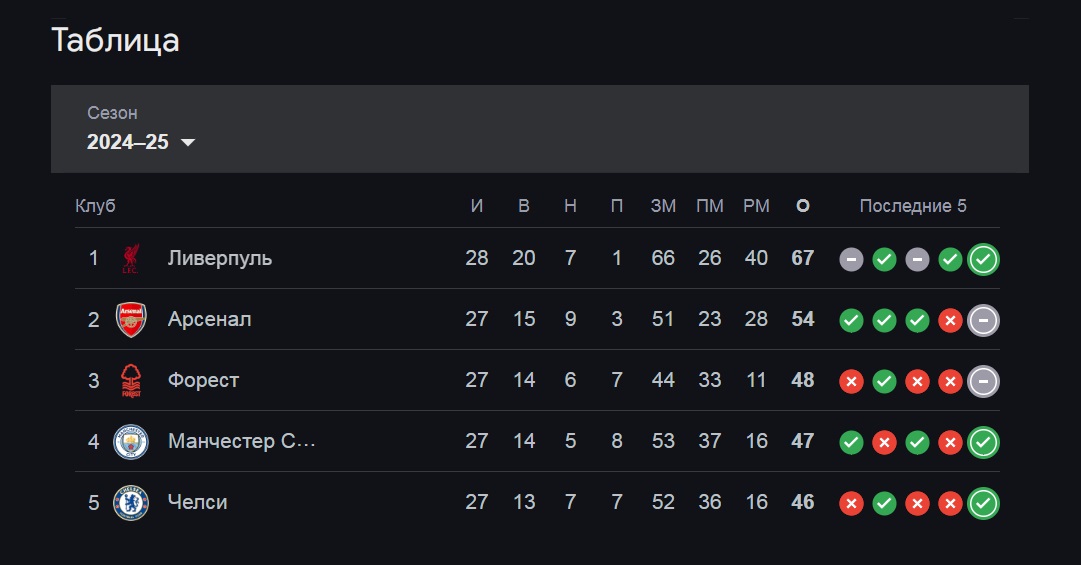Click the Manchester City badge icon

131,442
